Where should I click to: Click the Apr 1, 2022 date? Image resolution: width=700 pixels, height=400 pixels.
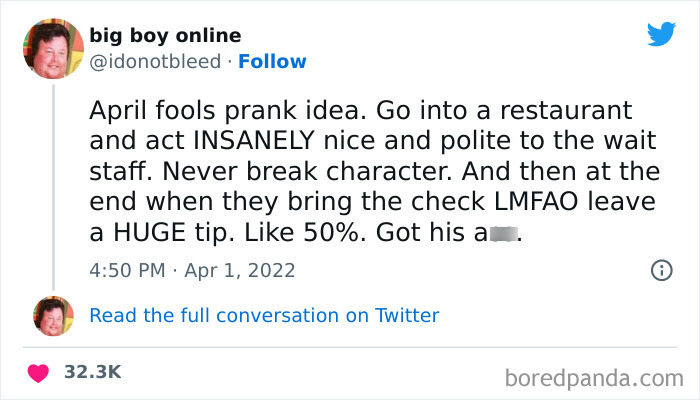240,271
